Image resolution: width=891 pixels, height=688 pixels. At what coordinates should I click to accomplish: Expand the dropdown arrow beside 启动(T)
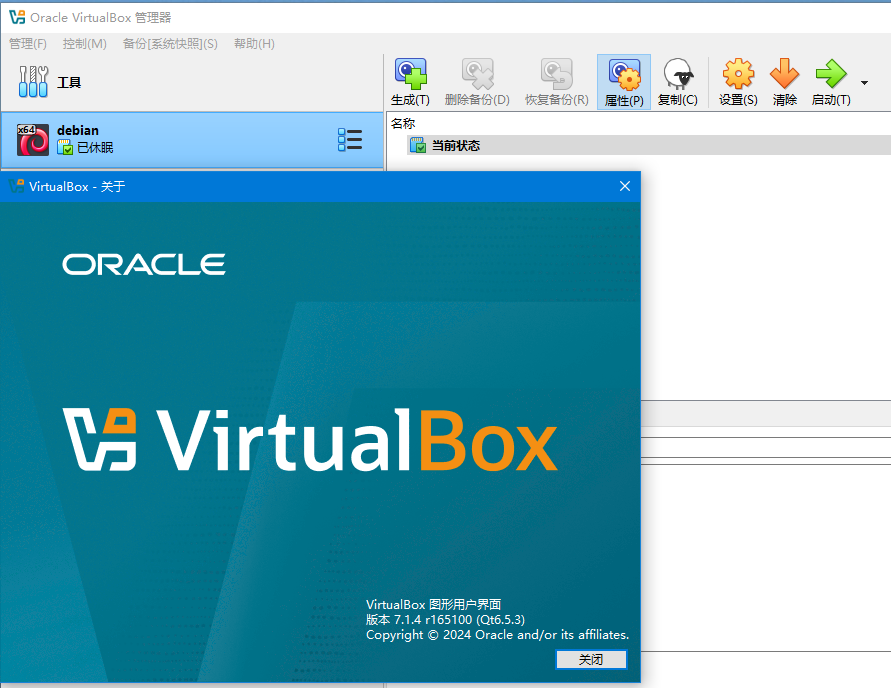pos(864,83)
